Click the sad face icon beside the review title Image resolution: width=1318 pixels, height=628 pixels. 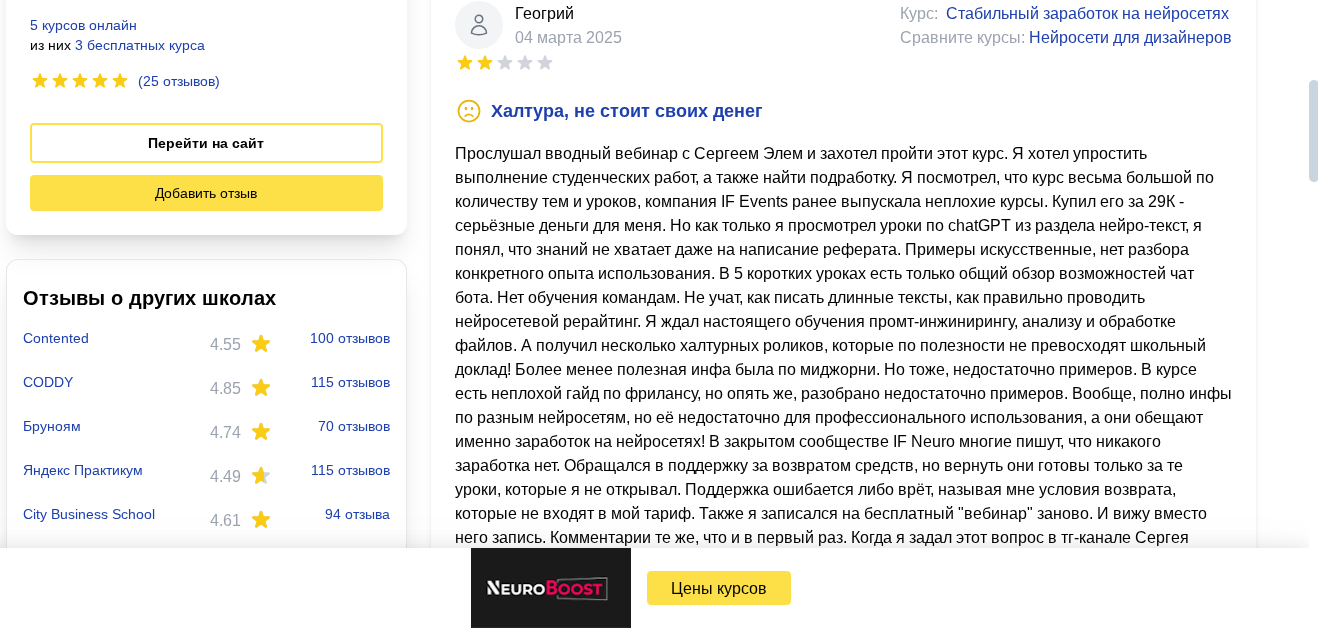(469, 111)
